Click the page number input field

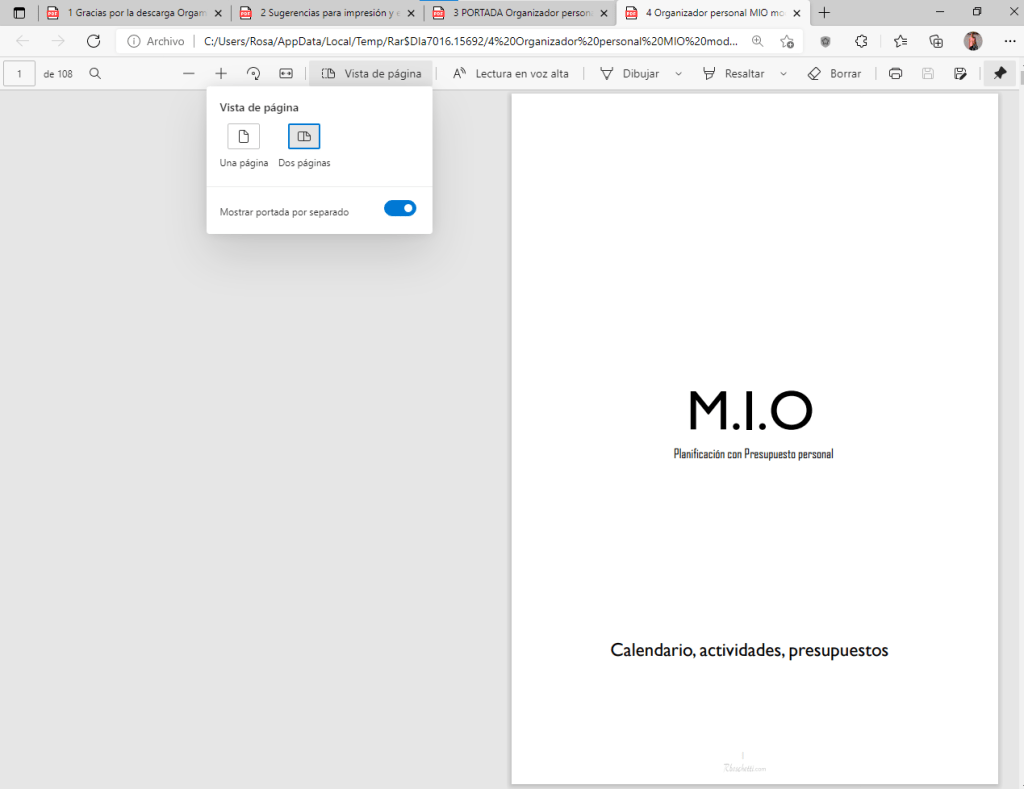coord(19,74)
